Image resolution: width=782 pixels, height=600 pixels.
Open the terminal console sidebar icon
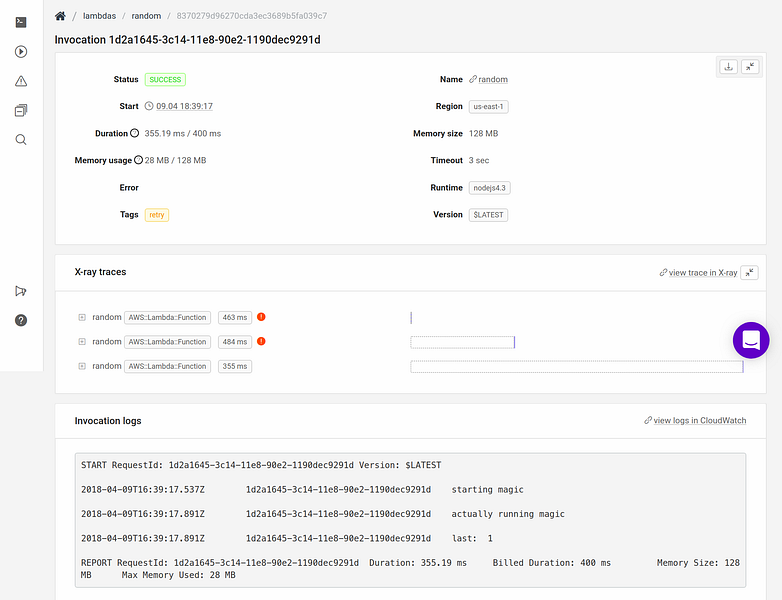click(x=21, y=22)
